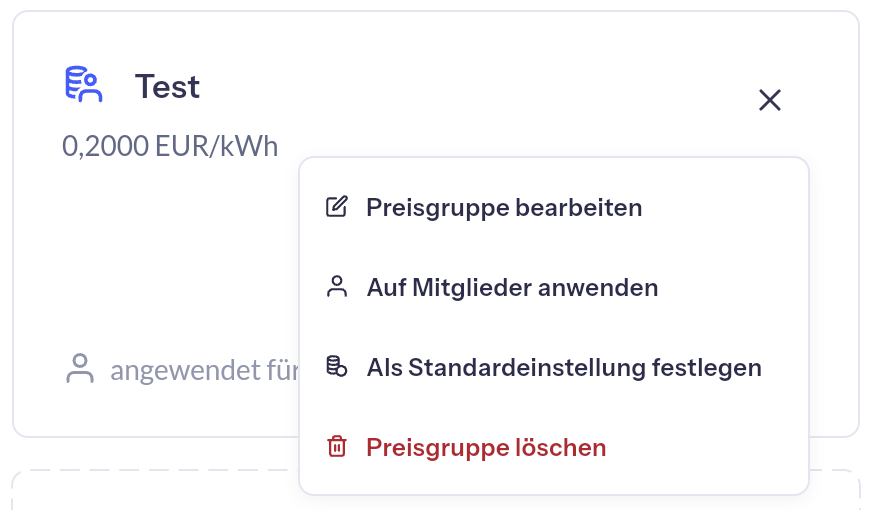The width and height of the screenshot is (870, 510).
Task: Close the Test price group menu with X
Action: point(769,100)
